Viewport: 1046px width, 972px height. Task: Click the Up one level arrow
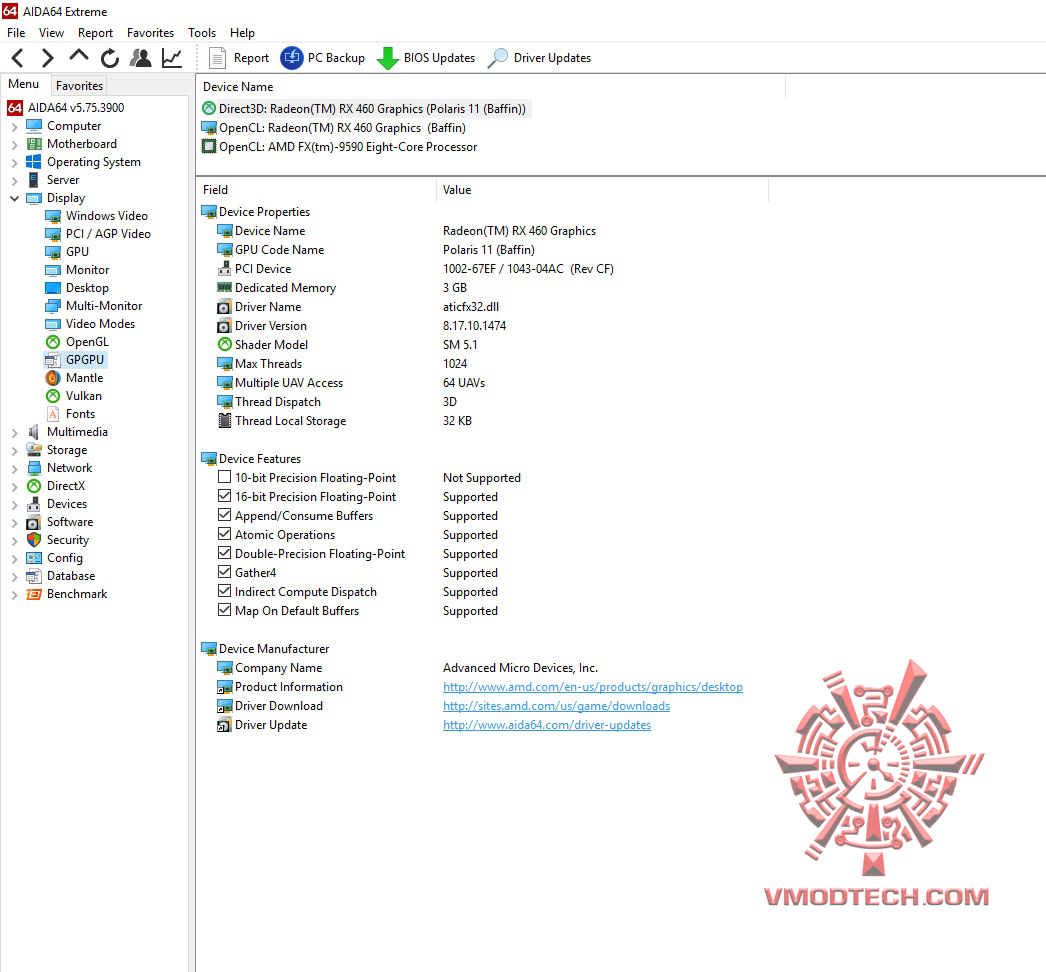coord(79,56)
